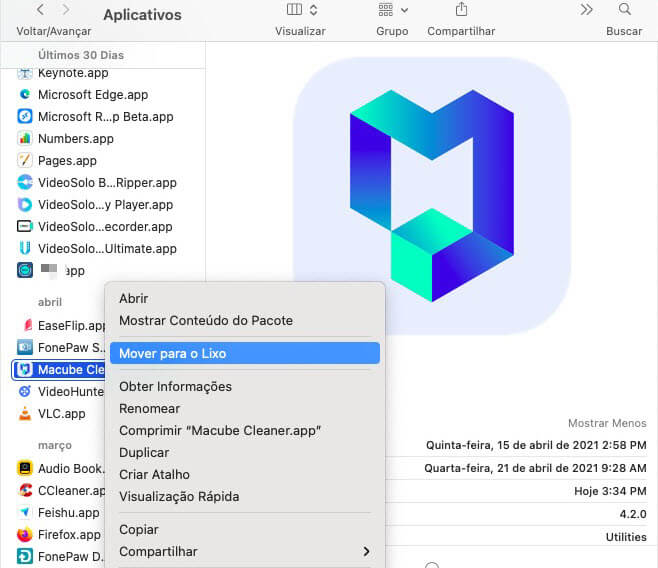Open the Visualizar column view icon

[x=294, y=9]
